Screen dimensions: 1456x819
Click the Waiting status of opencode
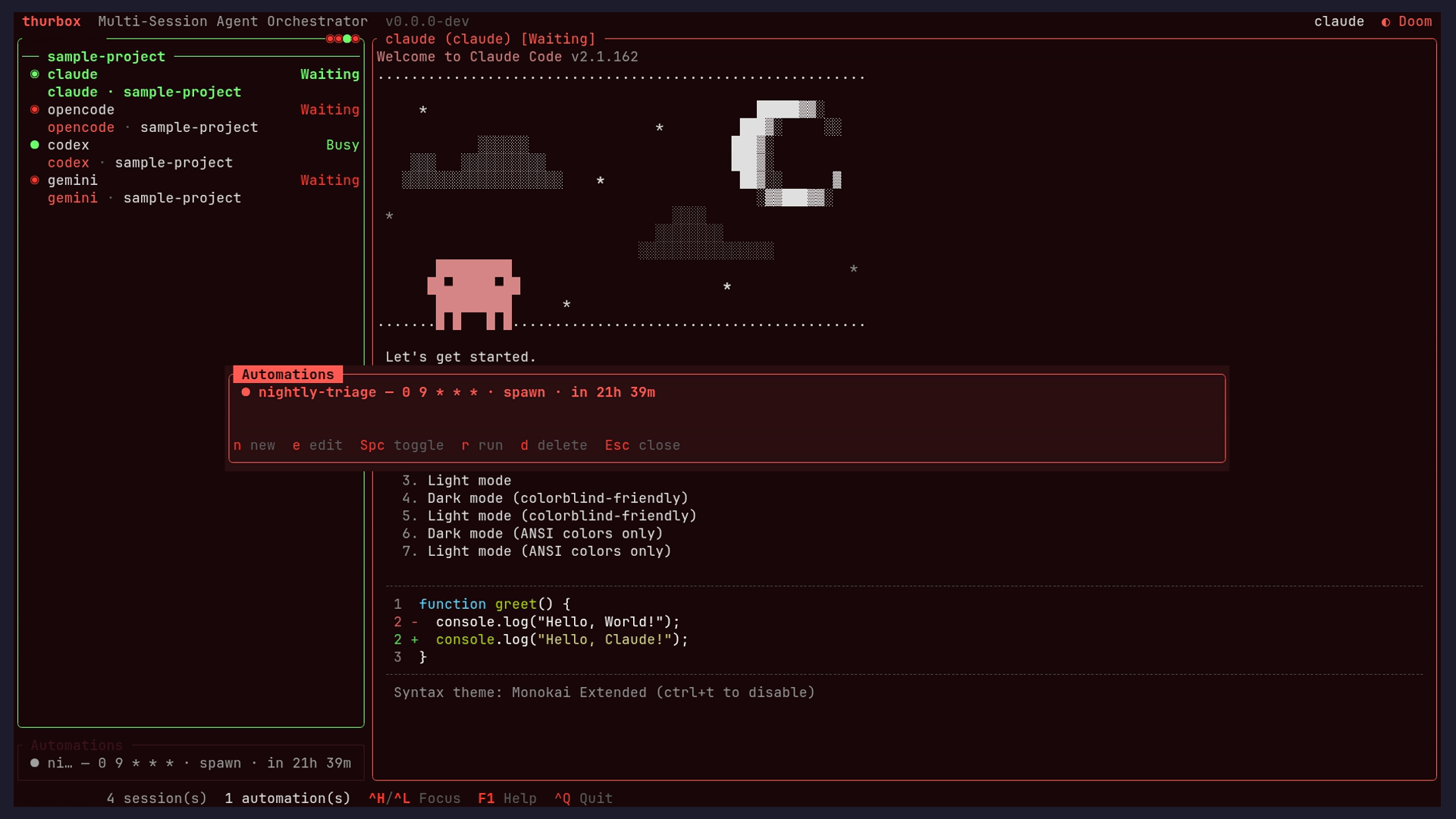329,110
